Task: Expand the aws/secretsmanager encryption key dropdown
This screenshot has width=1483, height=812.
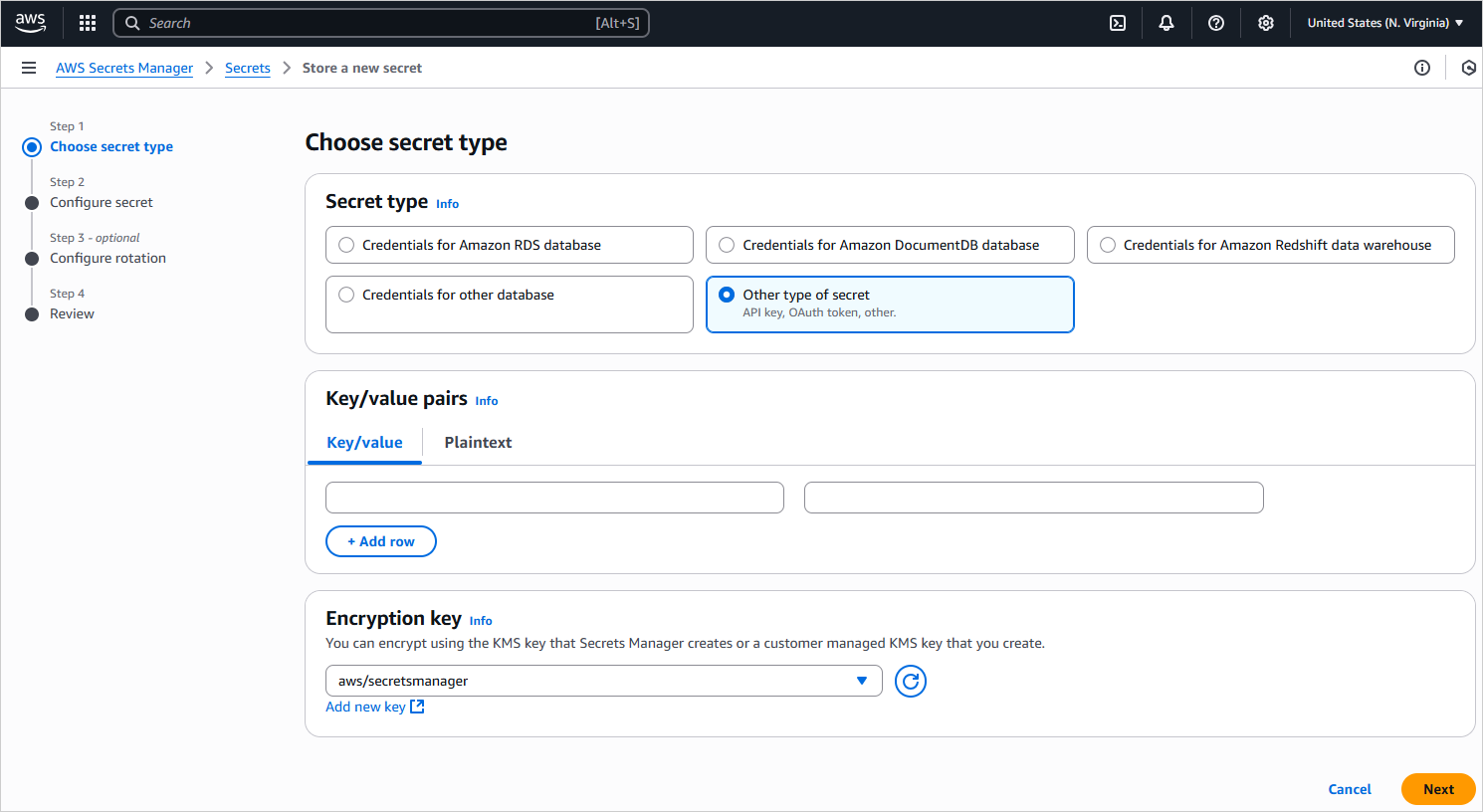Action: pos(603,681)
